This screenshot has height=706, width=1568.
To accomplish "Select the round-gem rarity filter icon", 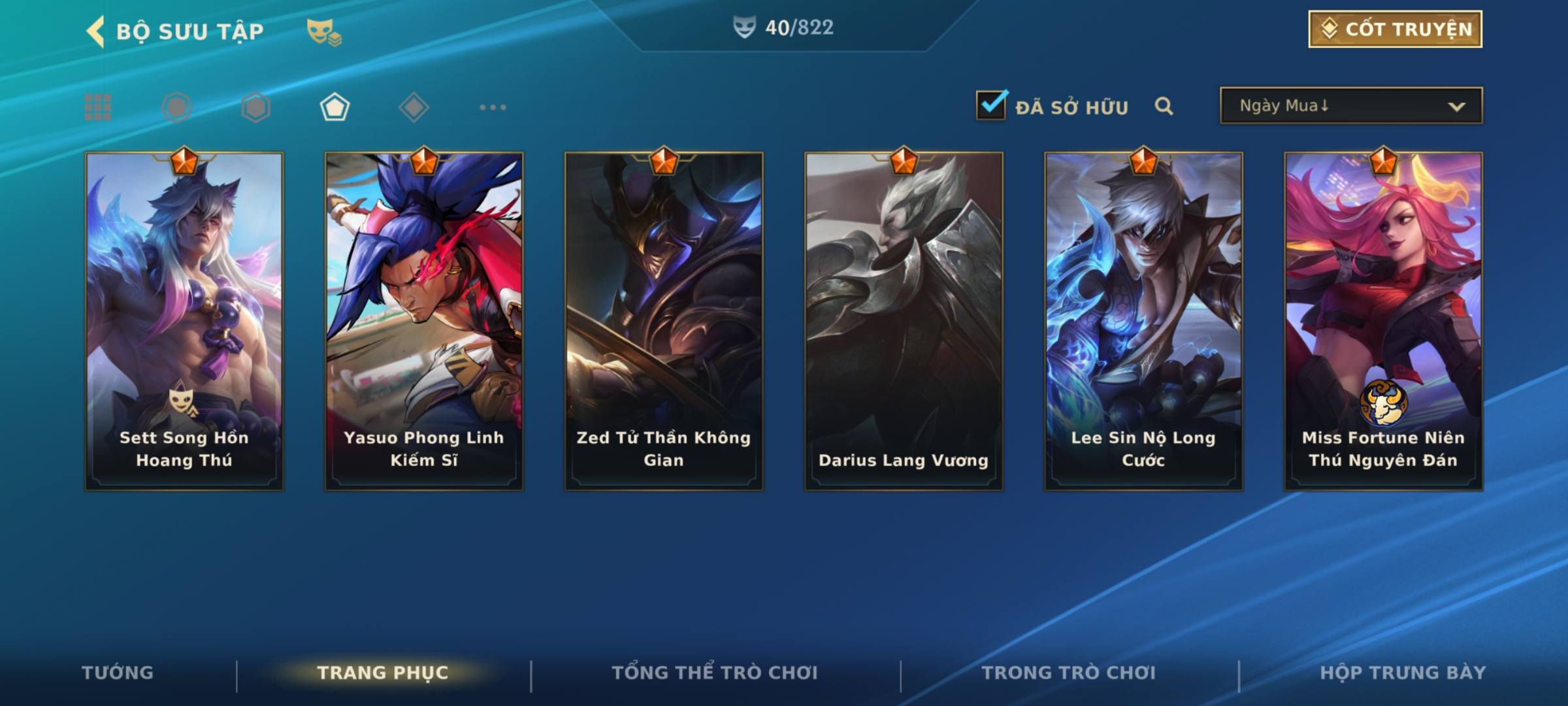I will (177, 107).
